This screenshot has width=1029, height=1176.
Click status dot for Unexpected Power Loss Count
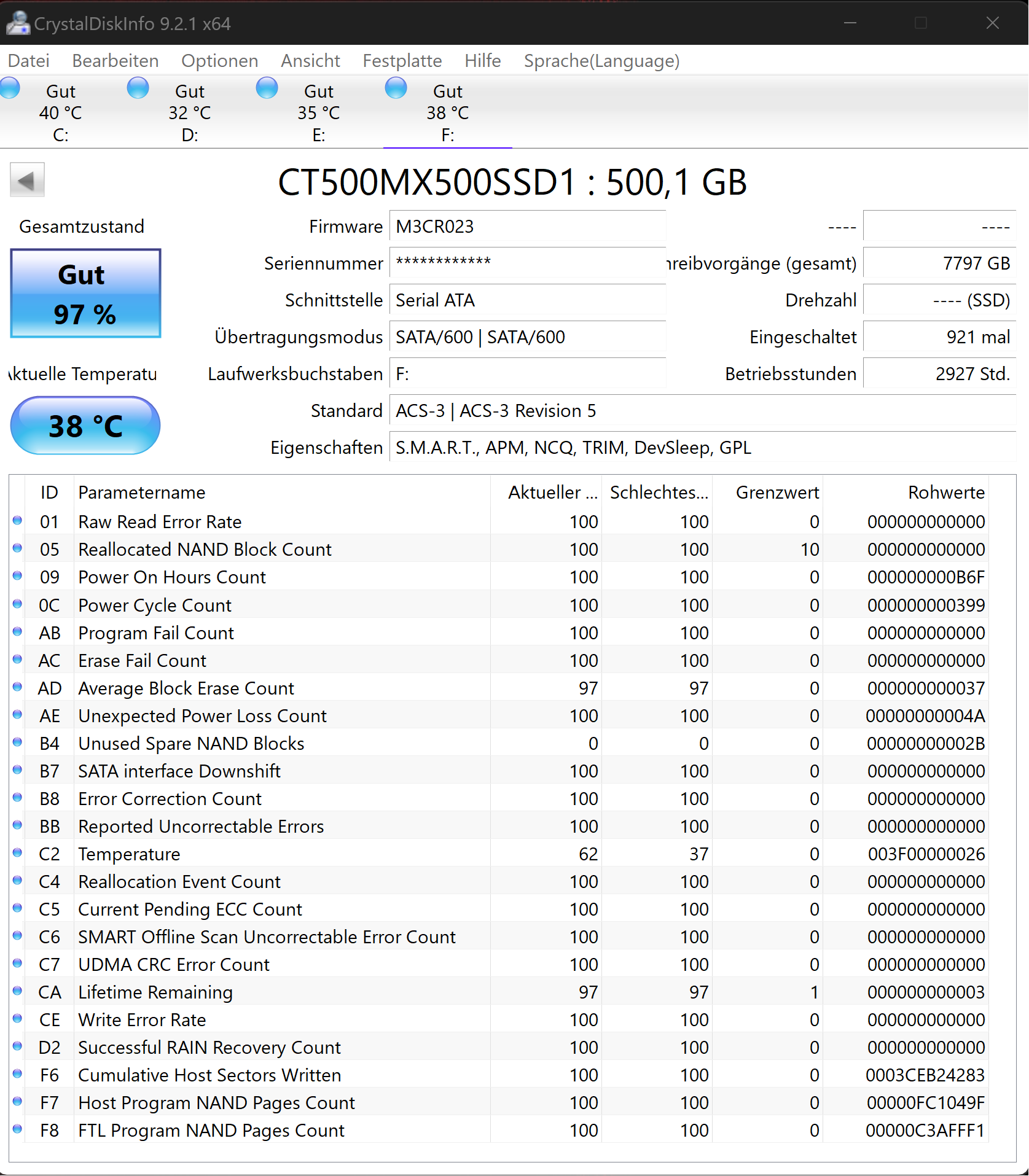(x=17, y=715)
